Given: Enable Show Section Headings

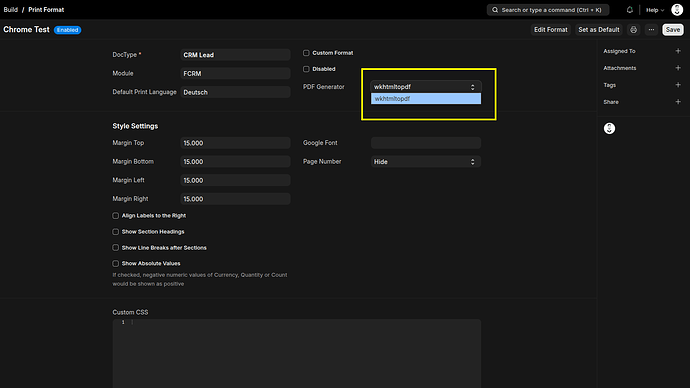Looking at the screenshot, I should point(116,232).
